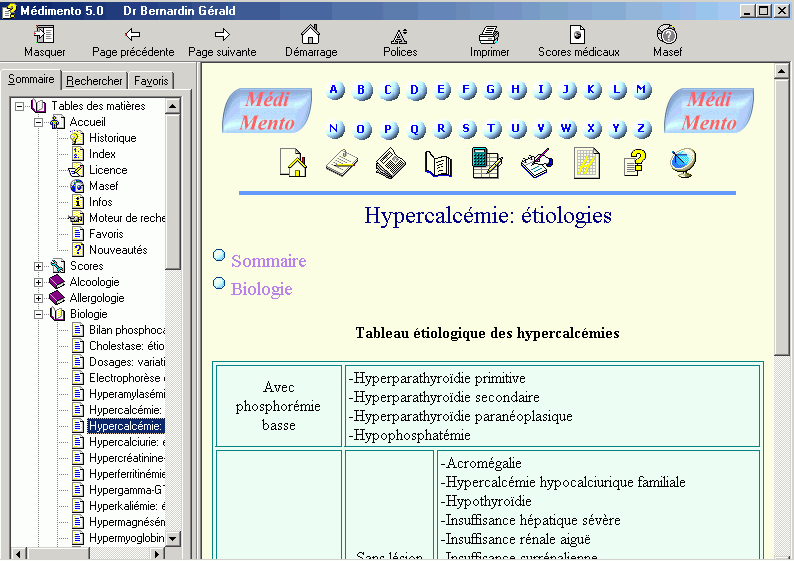
Task: Click Acromégalie table entry
Action: [x=481, y=463]
